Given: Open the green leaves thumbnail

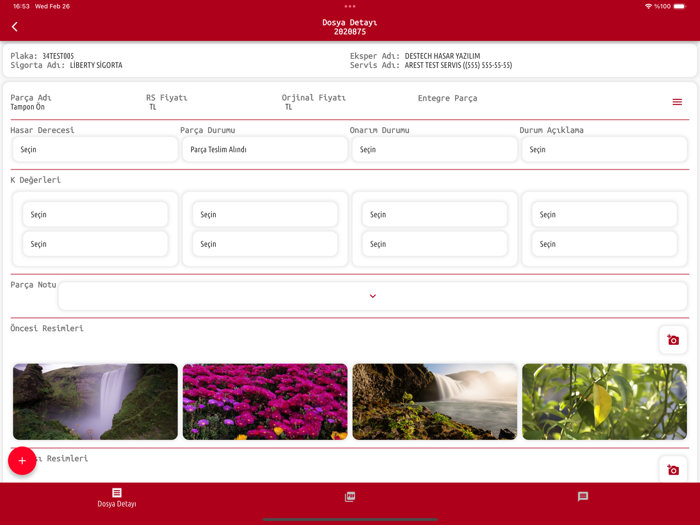Looking at the screenshot, I should click(604, 401).
